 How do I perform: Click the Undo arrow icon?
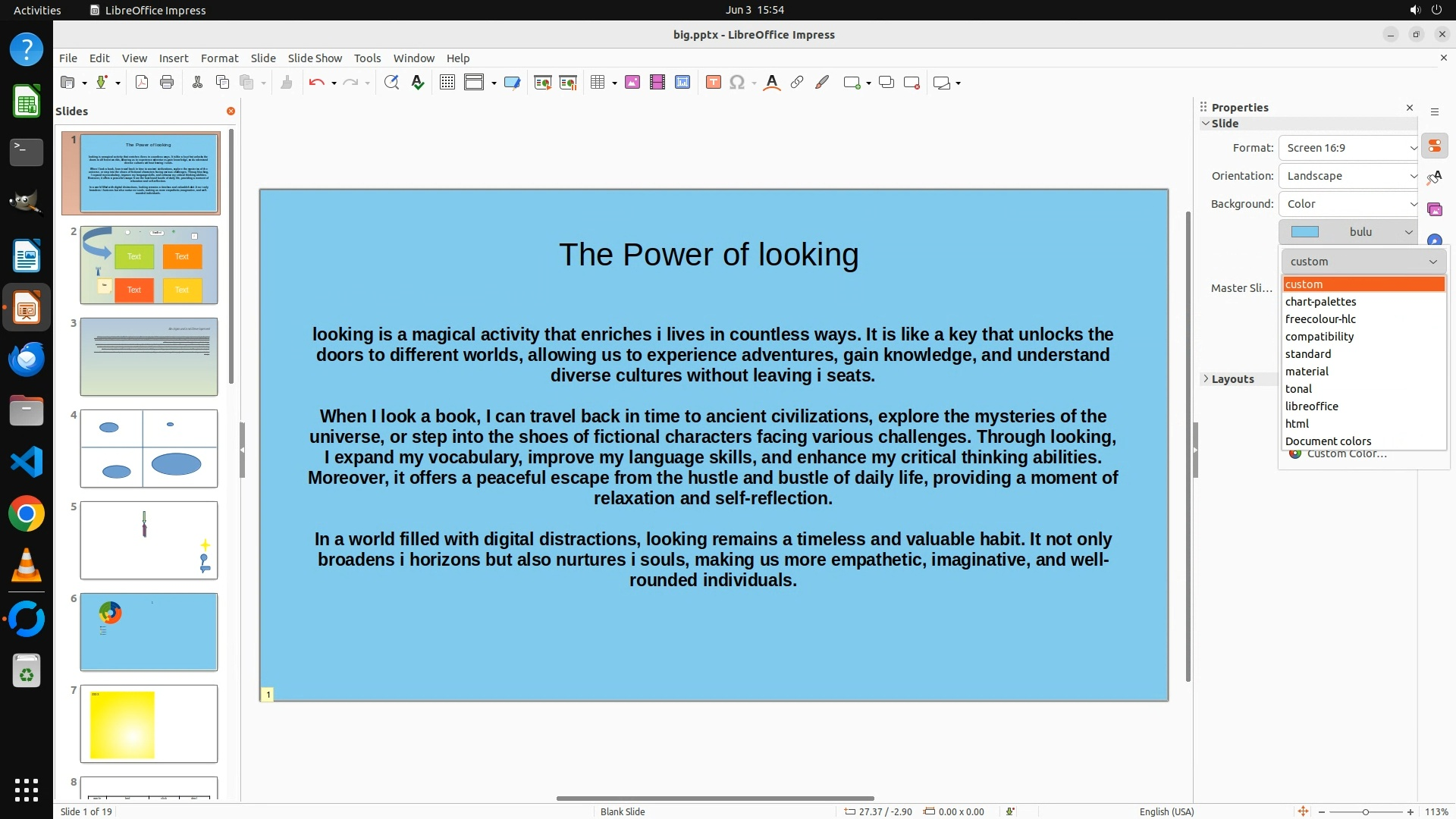316,83
